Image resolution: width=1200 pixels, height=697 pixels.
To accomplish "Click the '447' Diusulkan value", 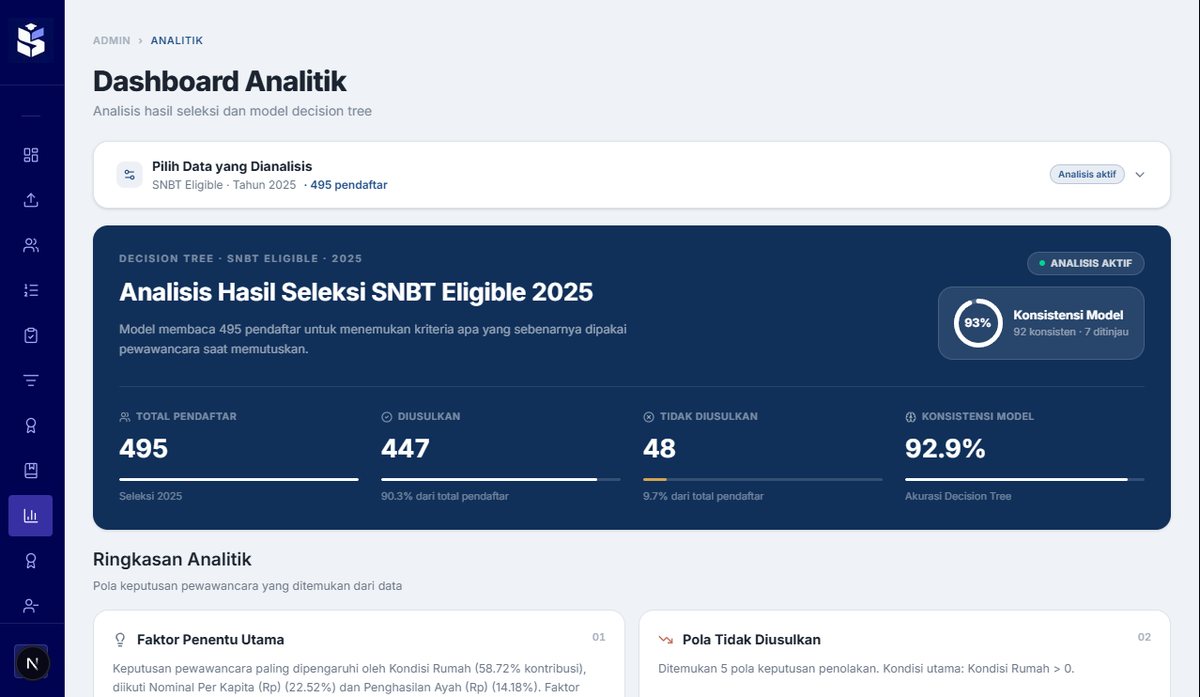I will pos(405,449).
